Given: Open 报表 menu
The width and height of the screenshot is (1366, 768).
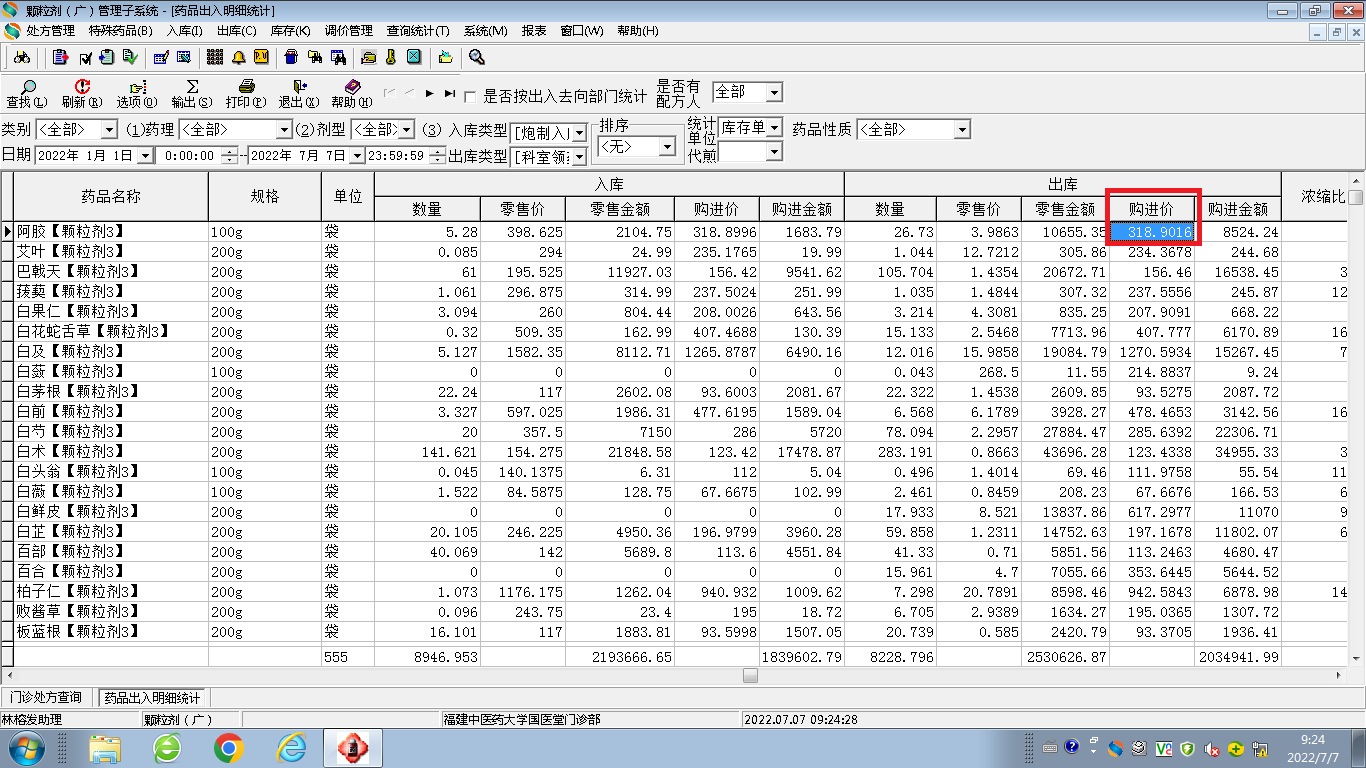Looking at the screenshot, I should click(x=534, y=31).
